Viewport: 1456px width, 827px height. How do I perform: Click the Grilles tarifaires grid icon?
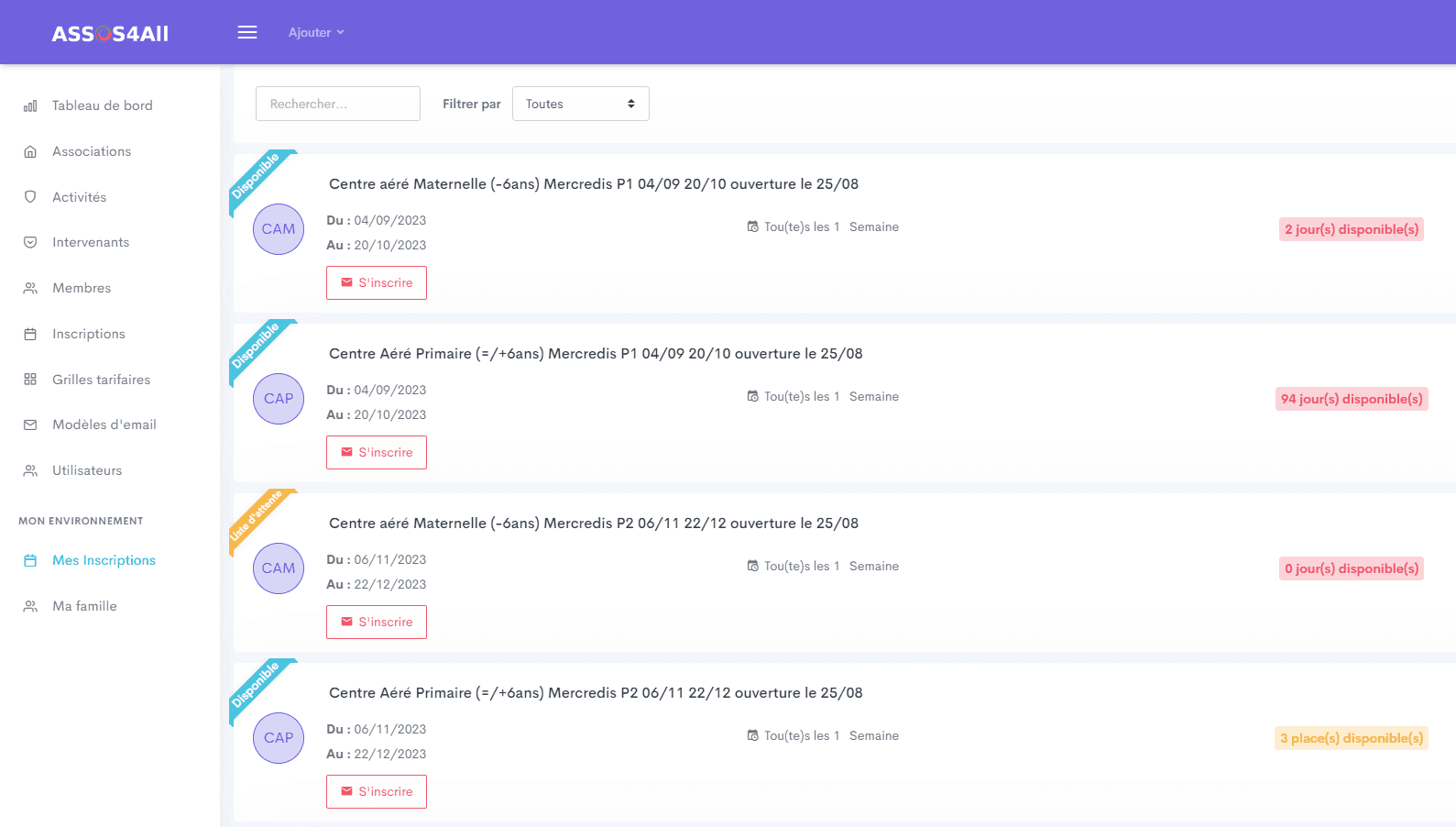tap(30, 380)
